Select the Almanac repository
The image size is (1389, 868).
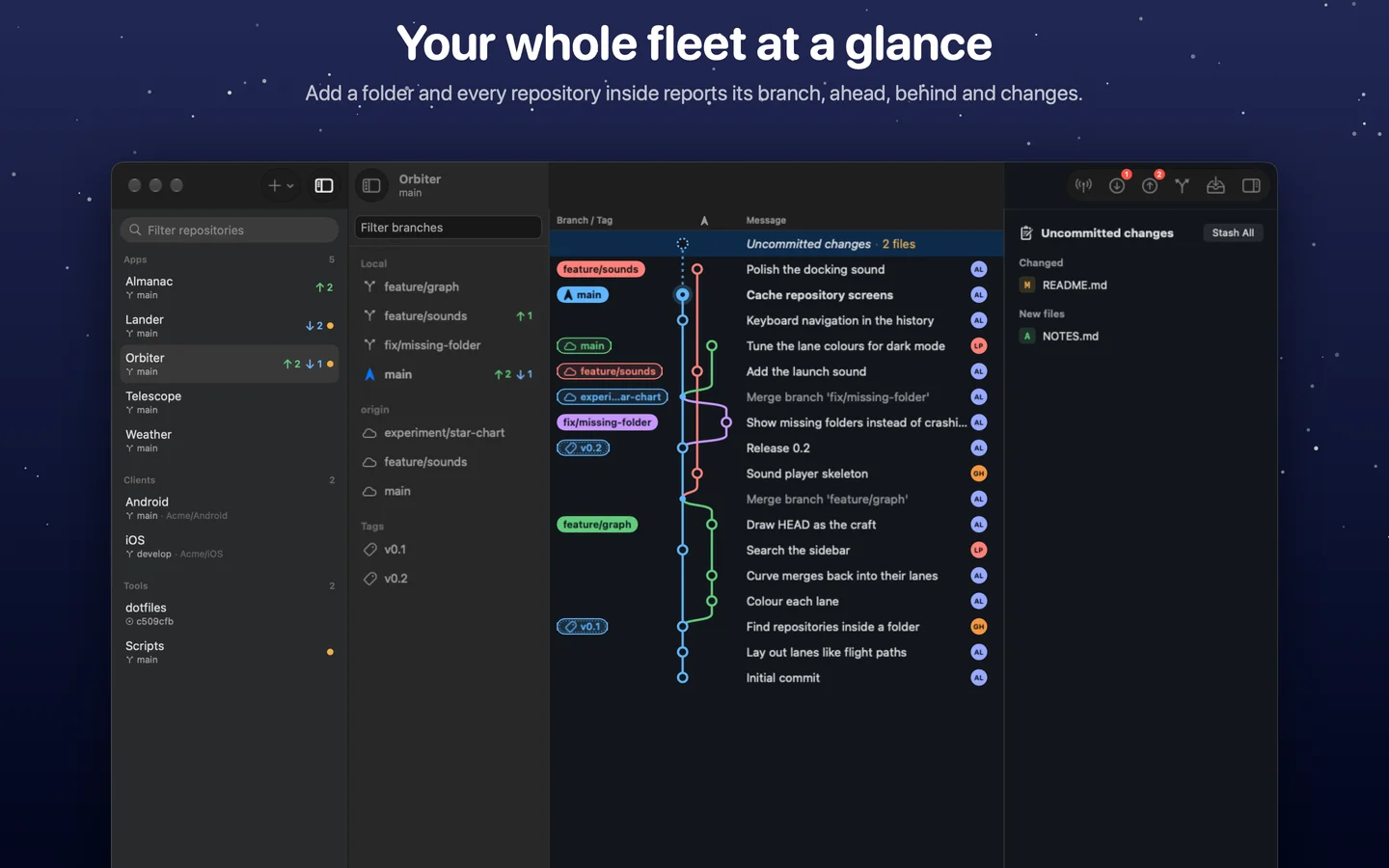click(230, 287)
